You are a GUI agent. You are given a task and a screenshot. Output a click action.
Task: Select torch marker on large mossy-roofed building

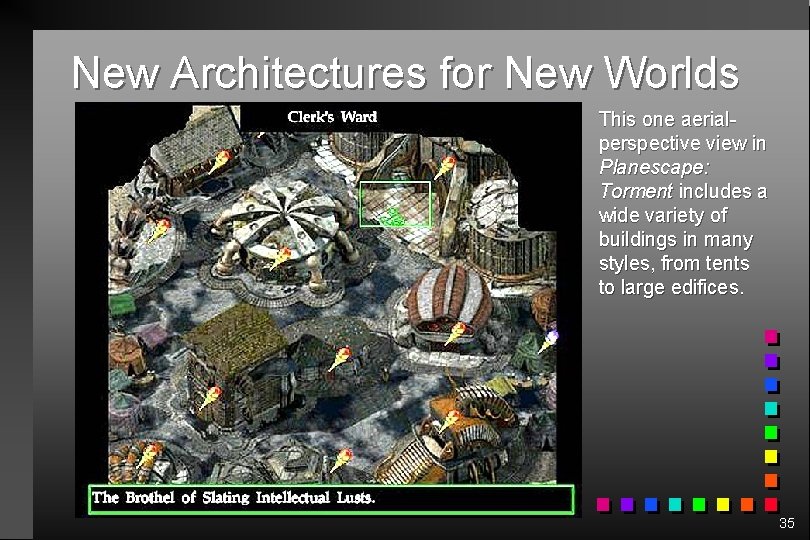[x=210, y=398]
